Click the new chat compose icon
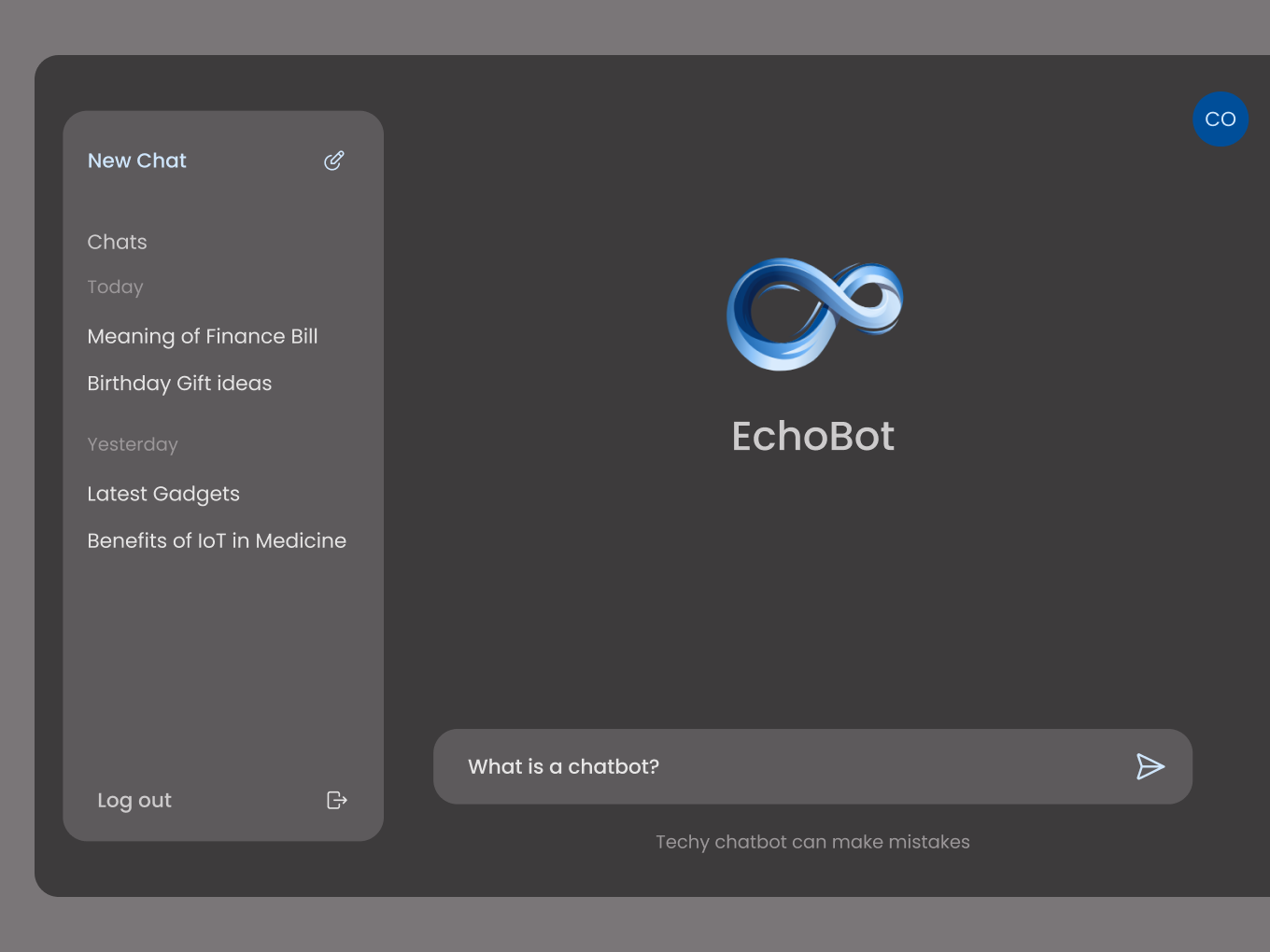Screen dimensions: 1270x952 [x=334, y=160]
